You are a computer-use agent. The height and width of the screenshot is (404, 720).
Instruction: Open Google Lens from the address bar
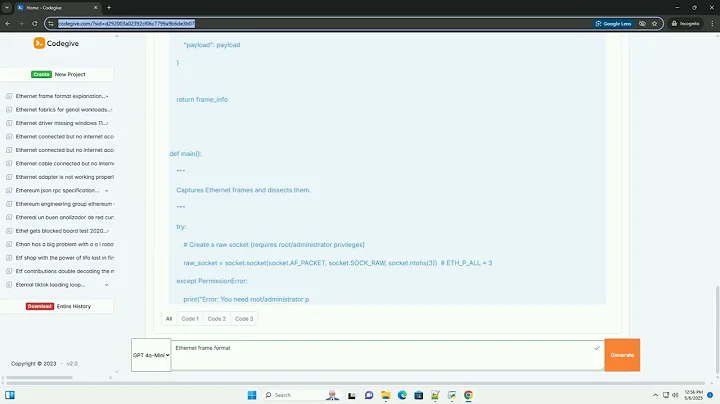[x=613, y=23]
